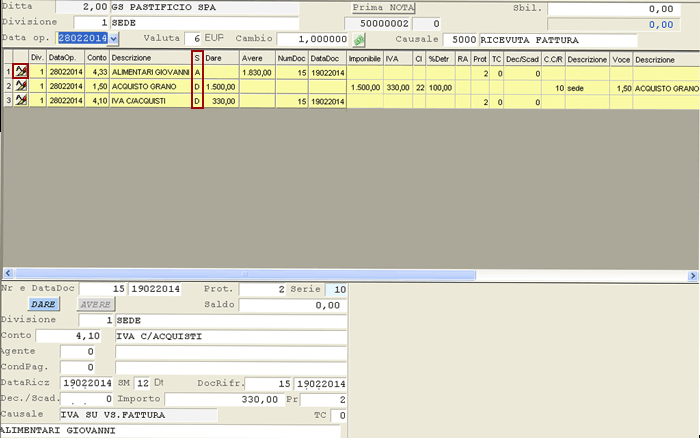Click the Sbil. amount field
Image resolution: width=700 pixels, height=438 pixels.
614,9
